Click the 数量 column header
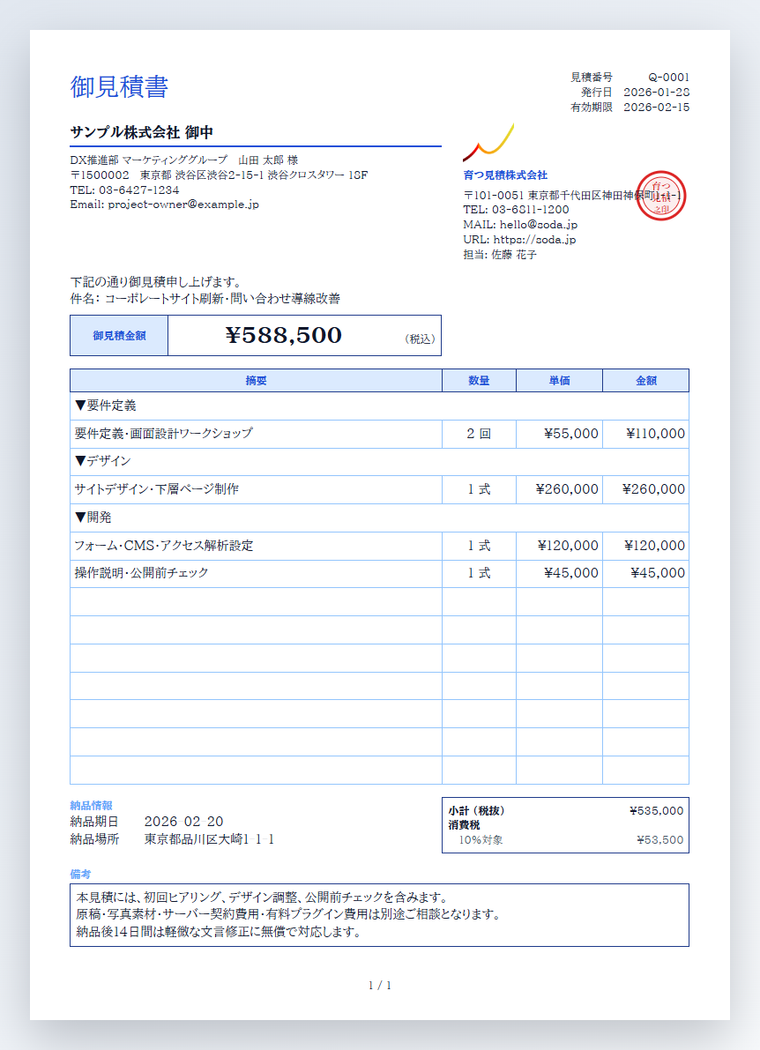The image size is (760, 1050). (479, 380)
